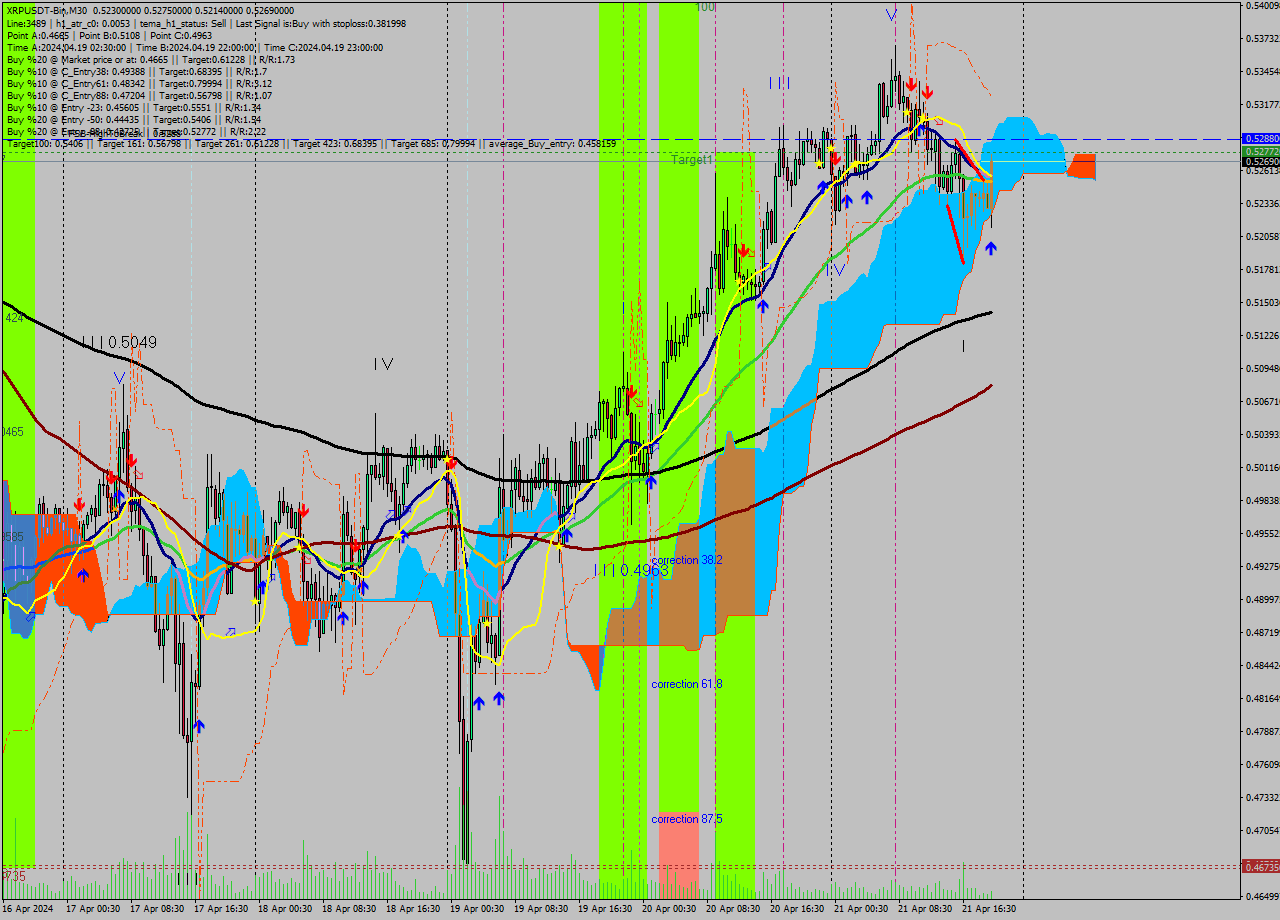Click the black I V wave label

383,365
